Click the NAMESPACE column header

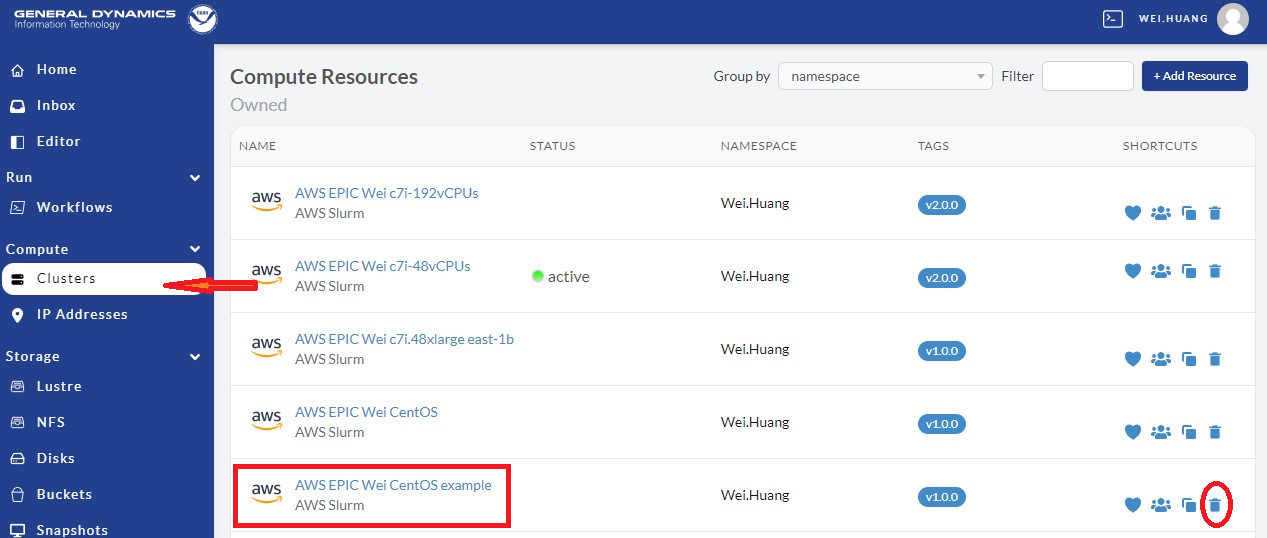(x=758, y=146)
